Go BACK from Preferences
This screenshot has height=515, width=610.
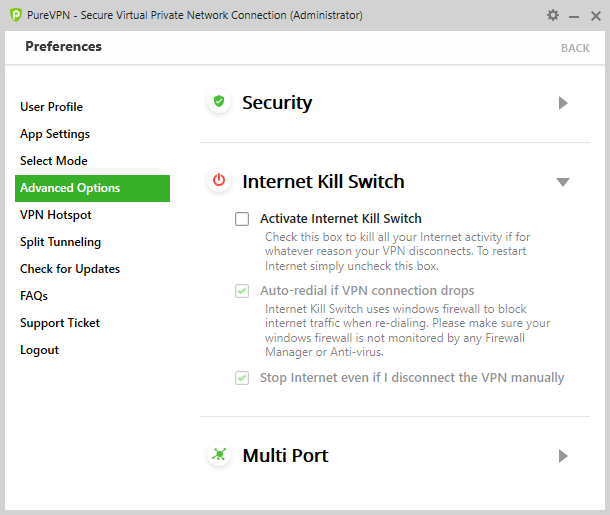(x=575, y=48)
